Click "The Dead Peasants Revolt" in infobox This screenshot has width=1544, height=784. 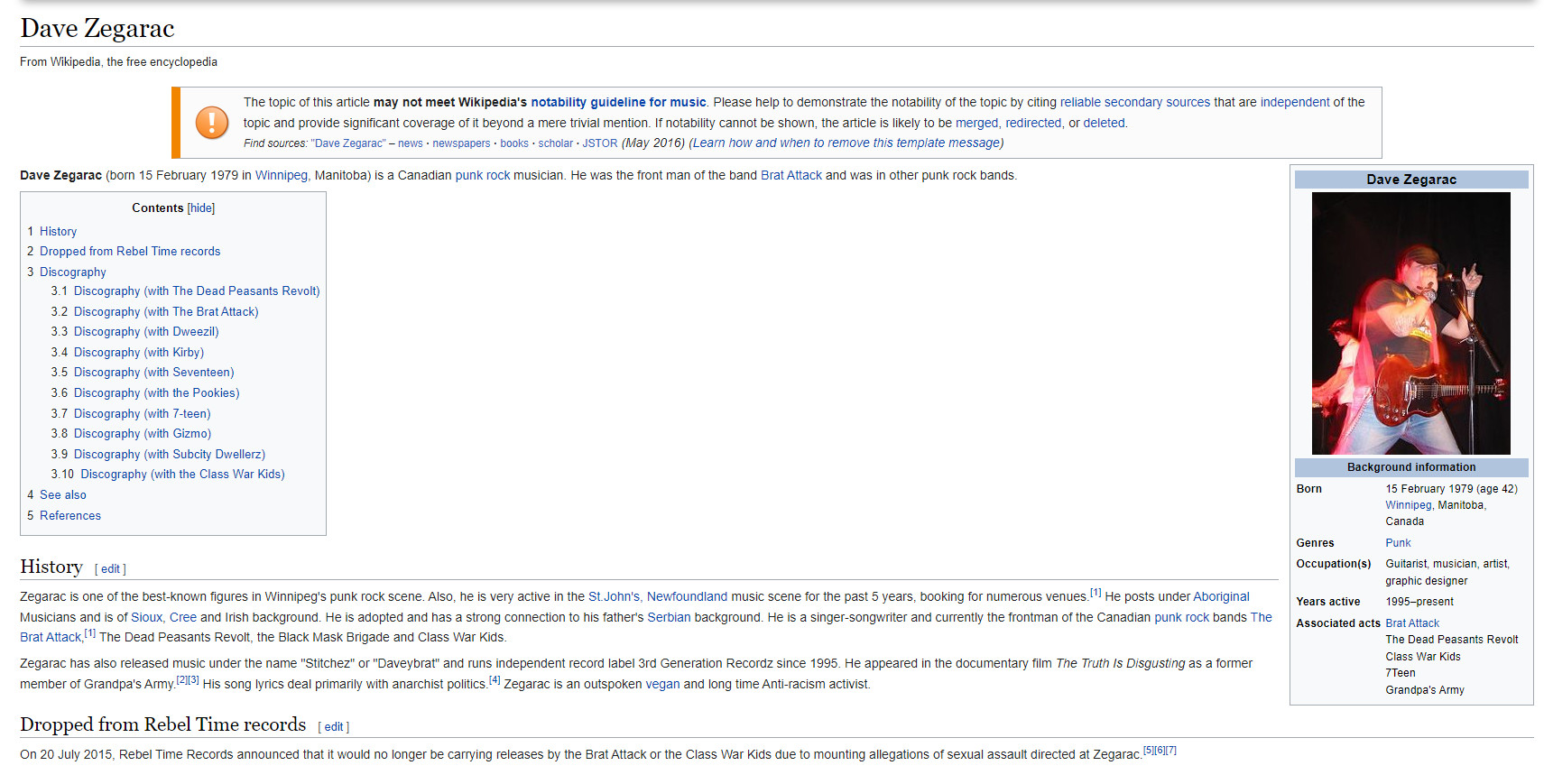tap(1452, 640)
